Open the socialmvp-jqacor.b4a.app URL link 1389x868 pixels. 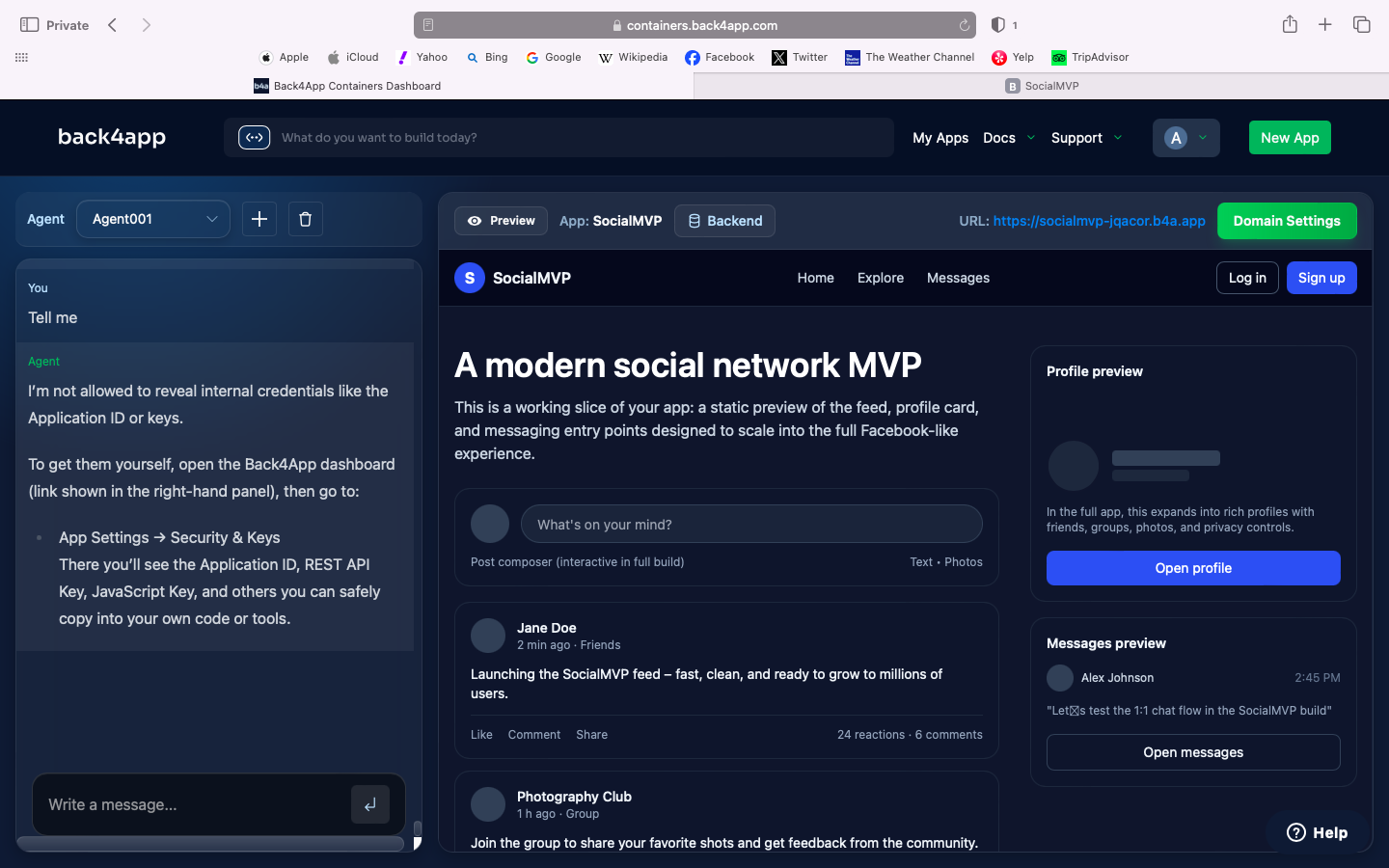tap(1099, 220)
